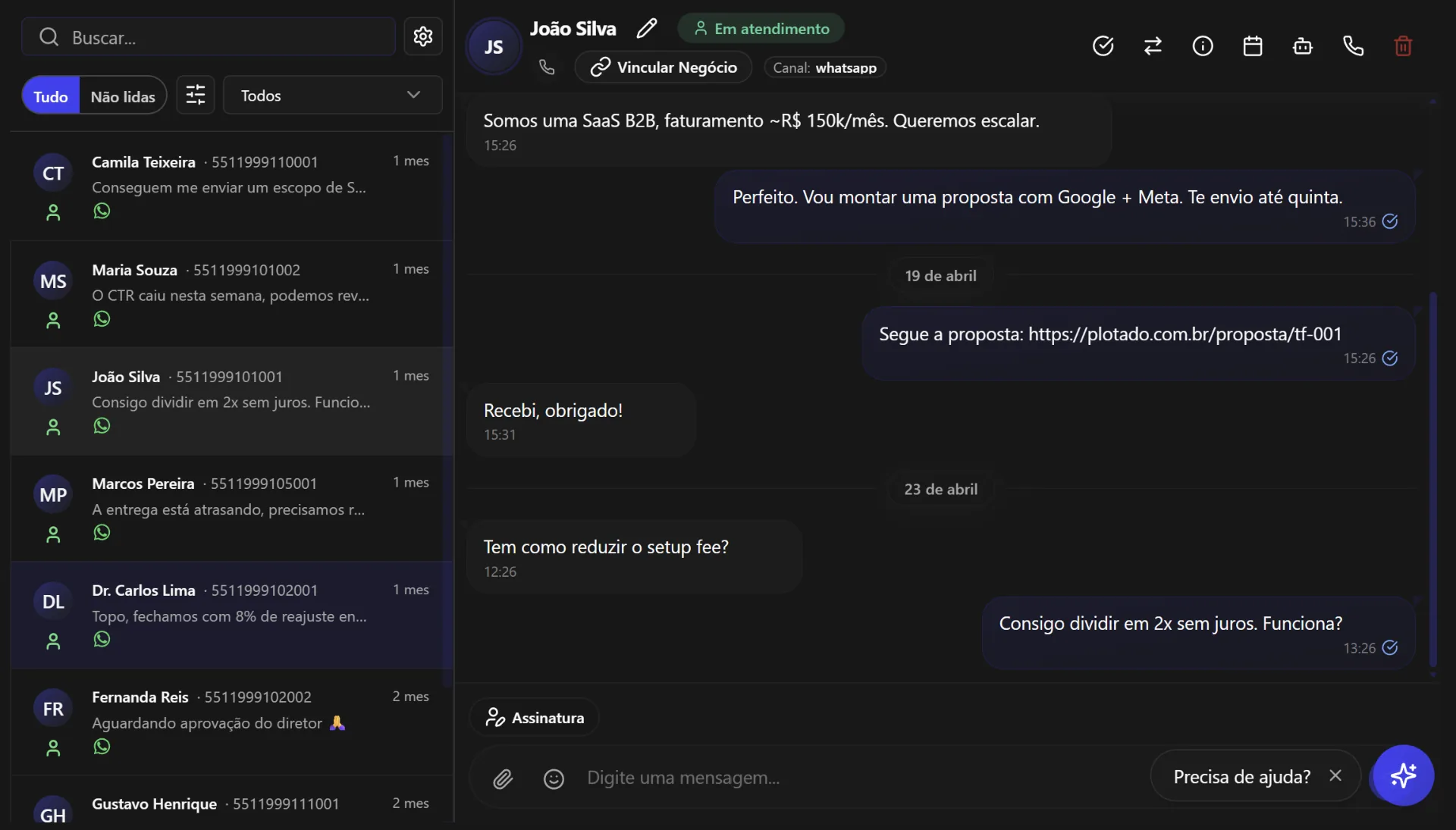Image resolution: width=1456 pixels, height=830 pixels.
Task: Delete the conversation with trash icon
Action: pos(1403,46)
